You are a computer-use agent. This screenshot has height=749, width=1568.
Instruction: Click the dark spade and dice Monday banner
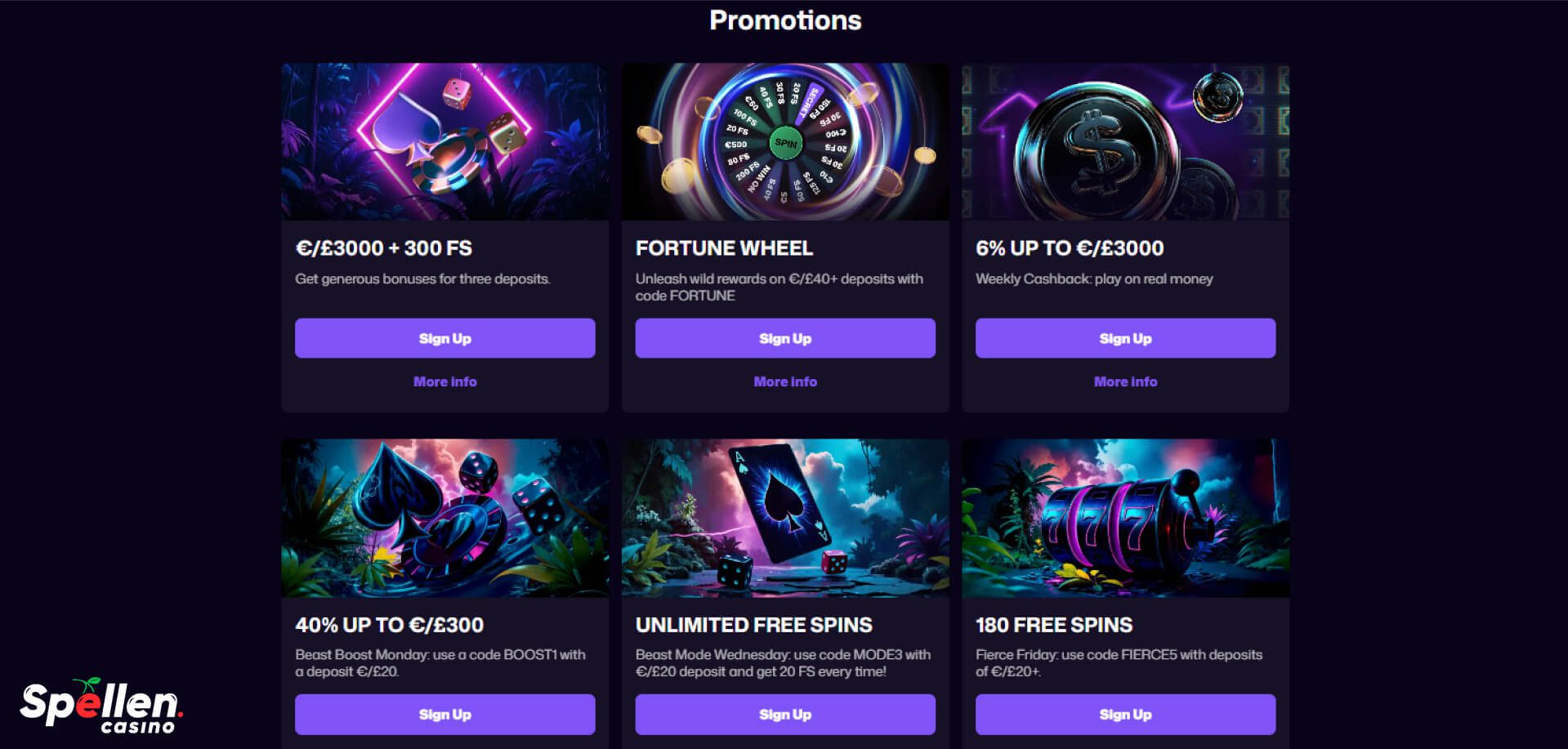445,518
